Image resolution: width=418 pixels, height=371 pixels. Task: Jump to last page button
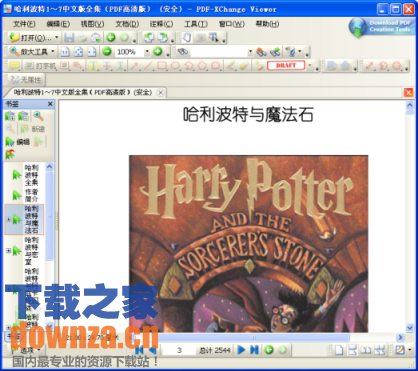coord(254,350)
